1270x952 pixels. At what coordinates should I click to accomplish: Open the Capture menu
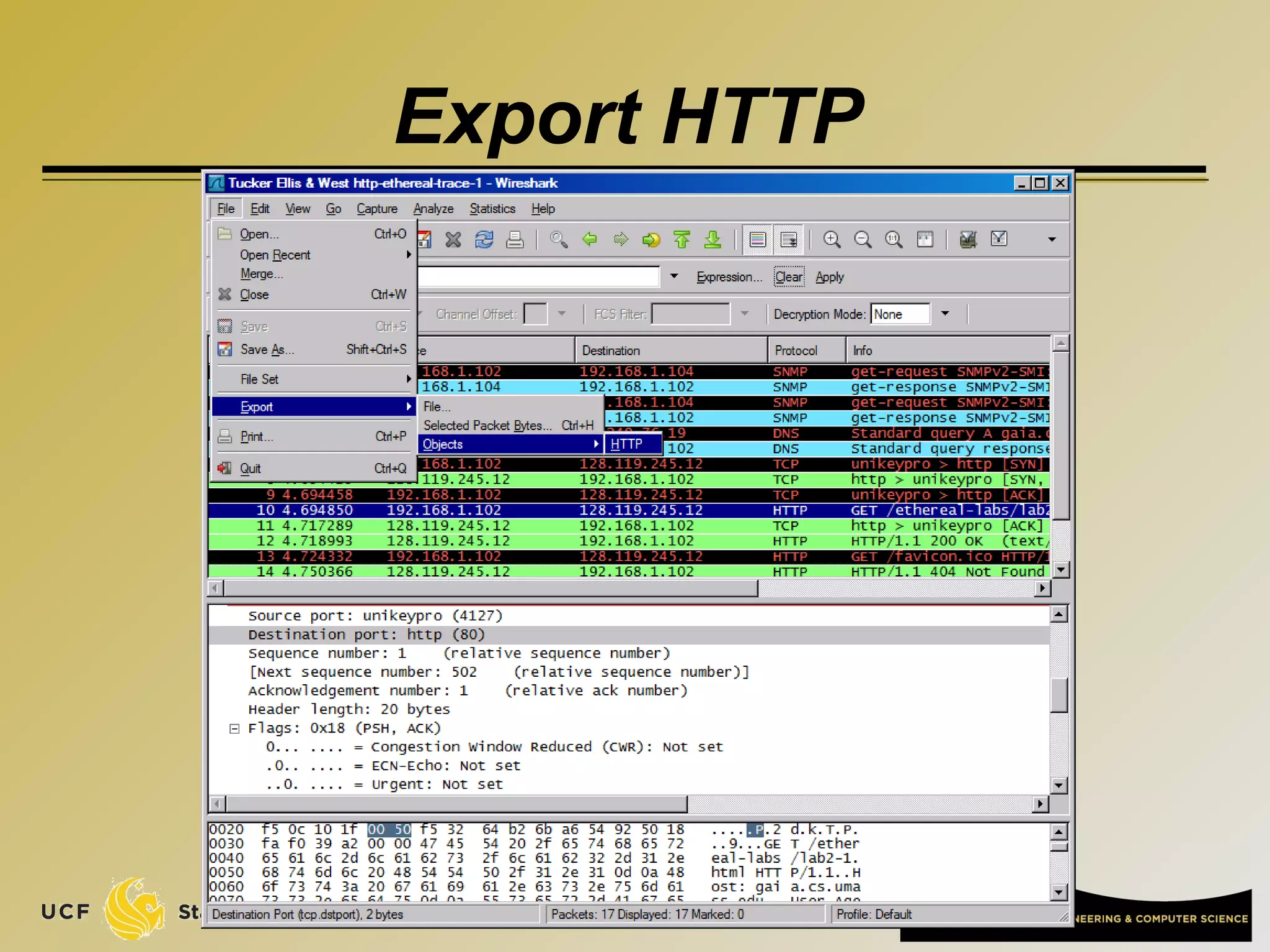(x=377, y=208)
